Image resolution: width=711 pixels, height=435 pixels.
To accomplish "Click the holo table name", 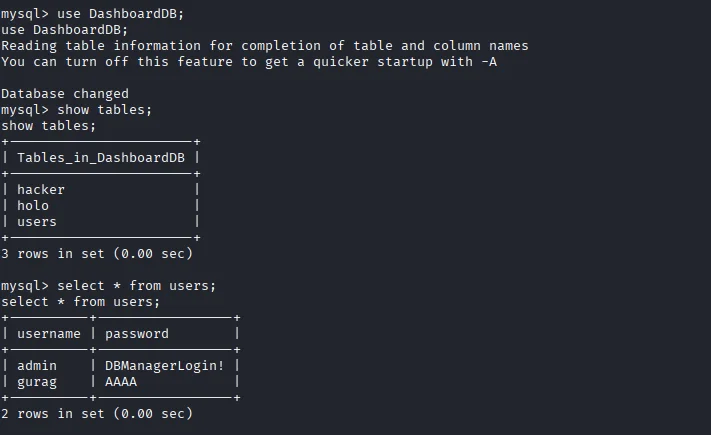I will 33,205.
